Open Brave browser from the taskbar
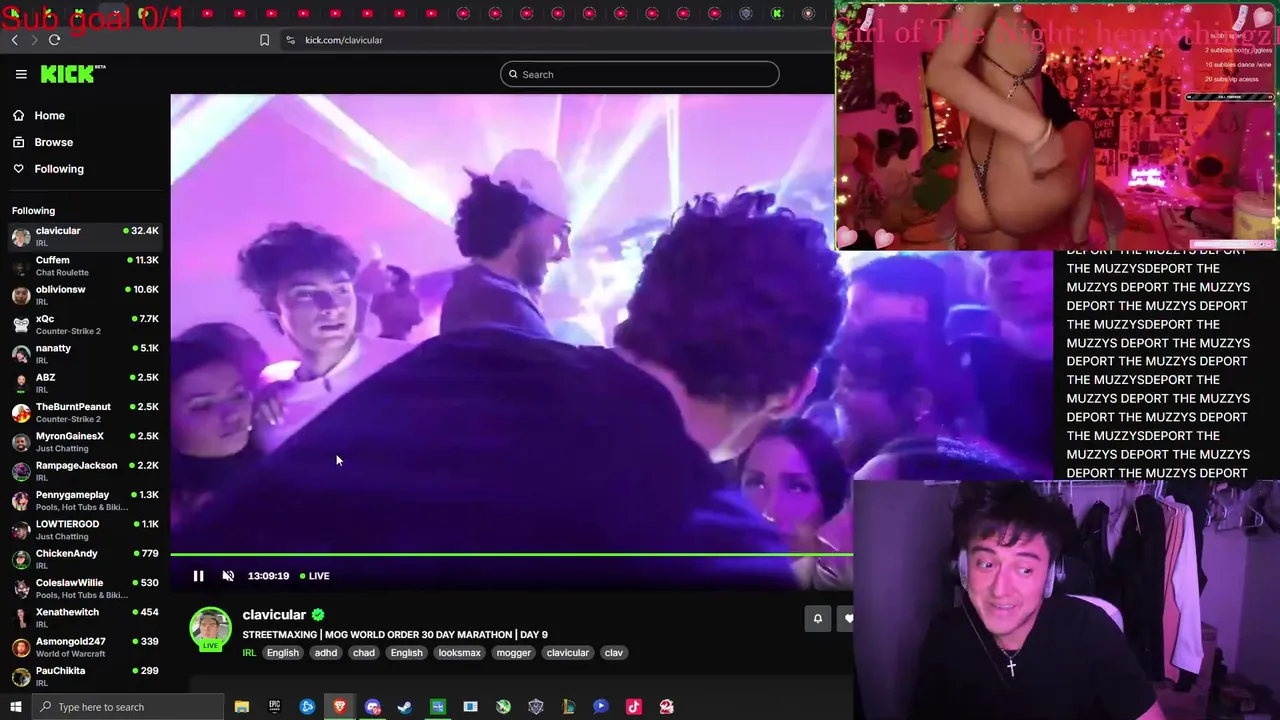Viewport: 1280px width, 720px height. 340,707
